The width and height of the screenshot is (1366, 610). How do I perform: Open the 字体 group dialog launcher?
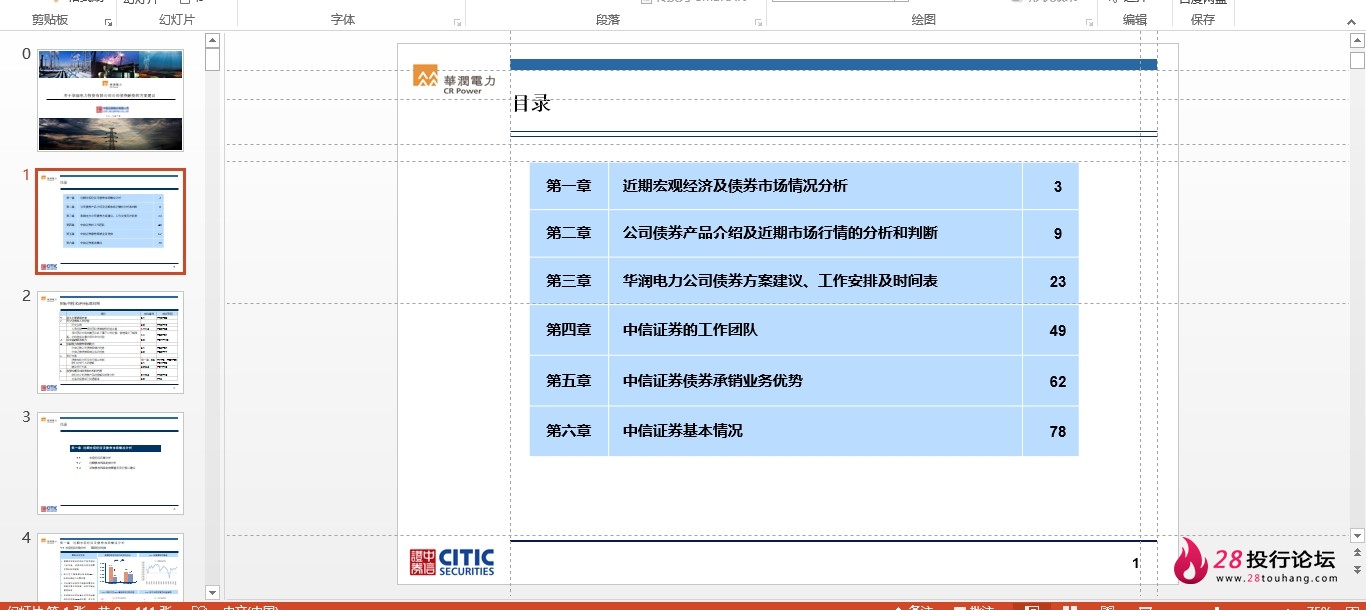(458, 22)
